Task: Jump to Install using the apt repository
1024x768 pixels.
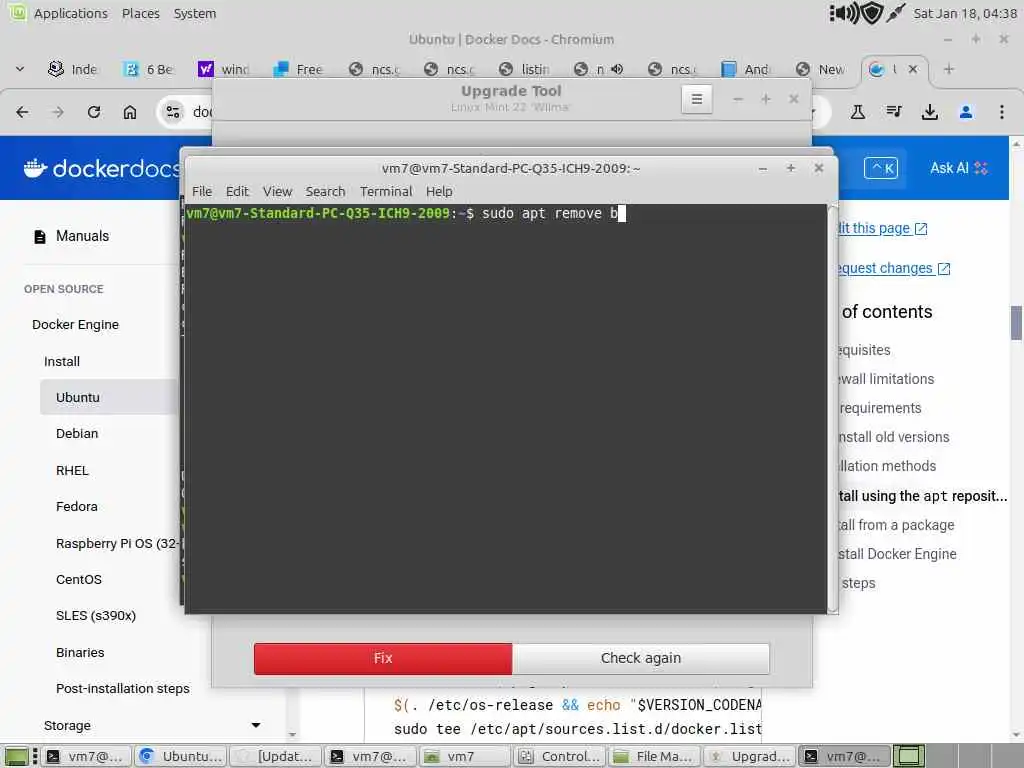Action: coord(922,496)
